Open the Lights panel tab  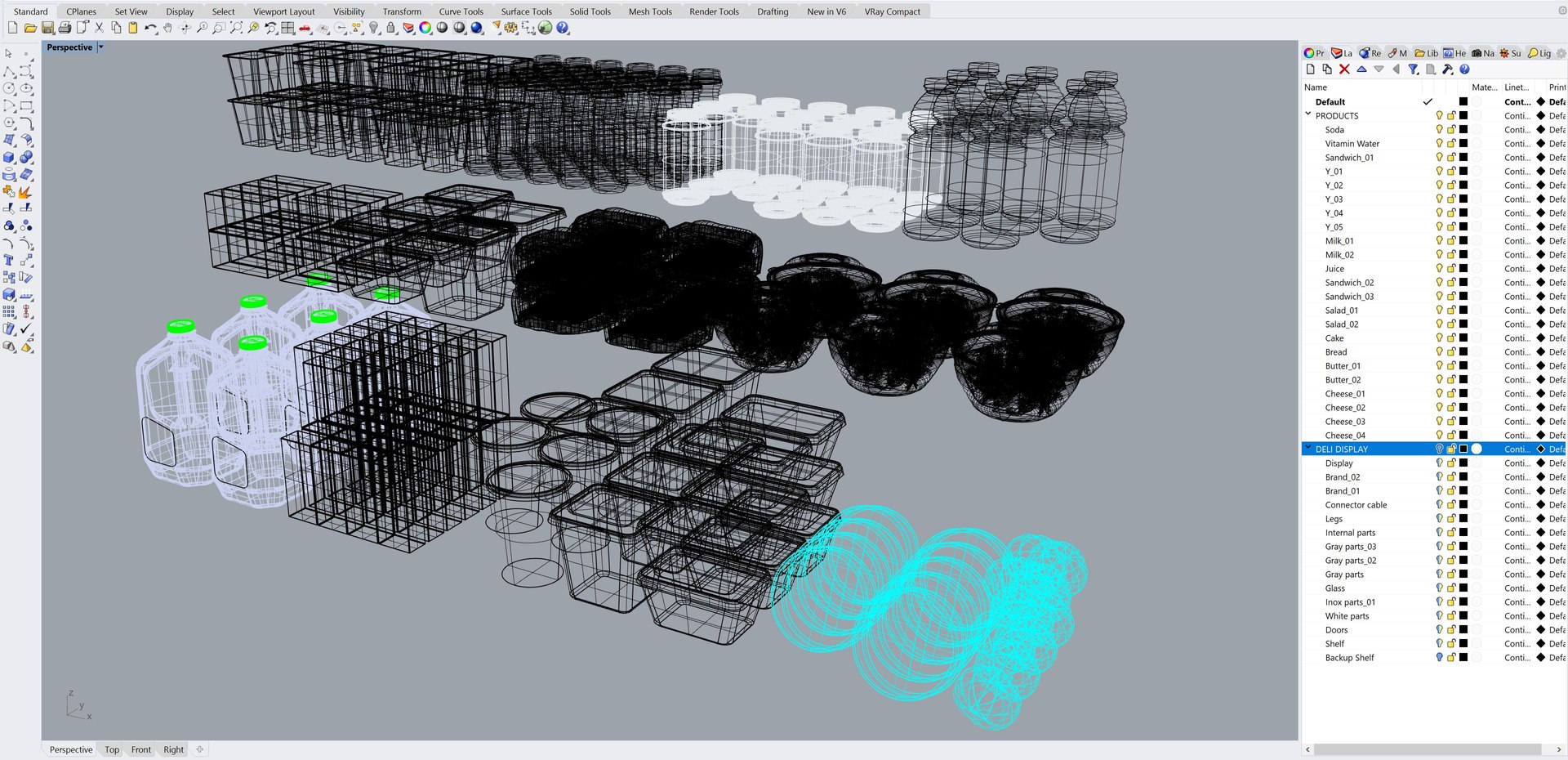click(1539, 53)
